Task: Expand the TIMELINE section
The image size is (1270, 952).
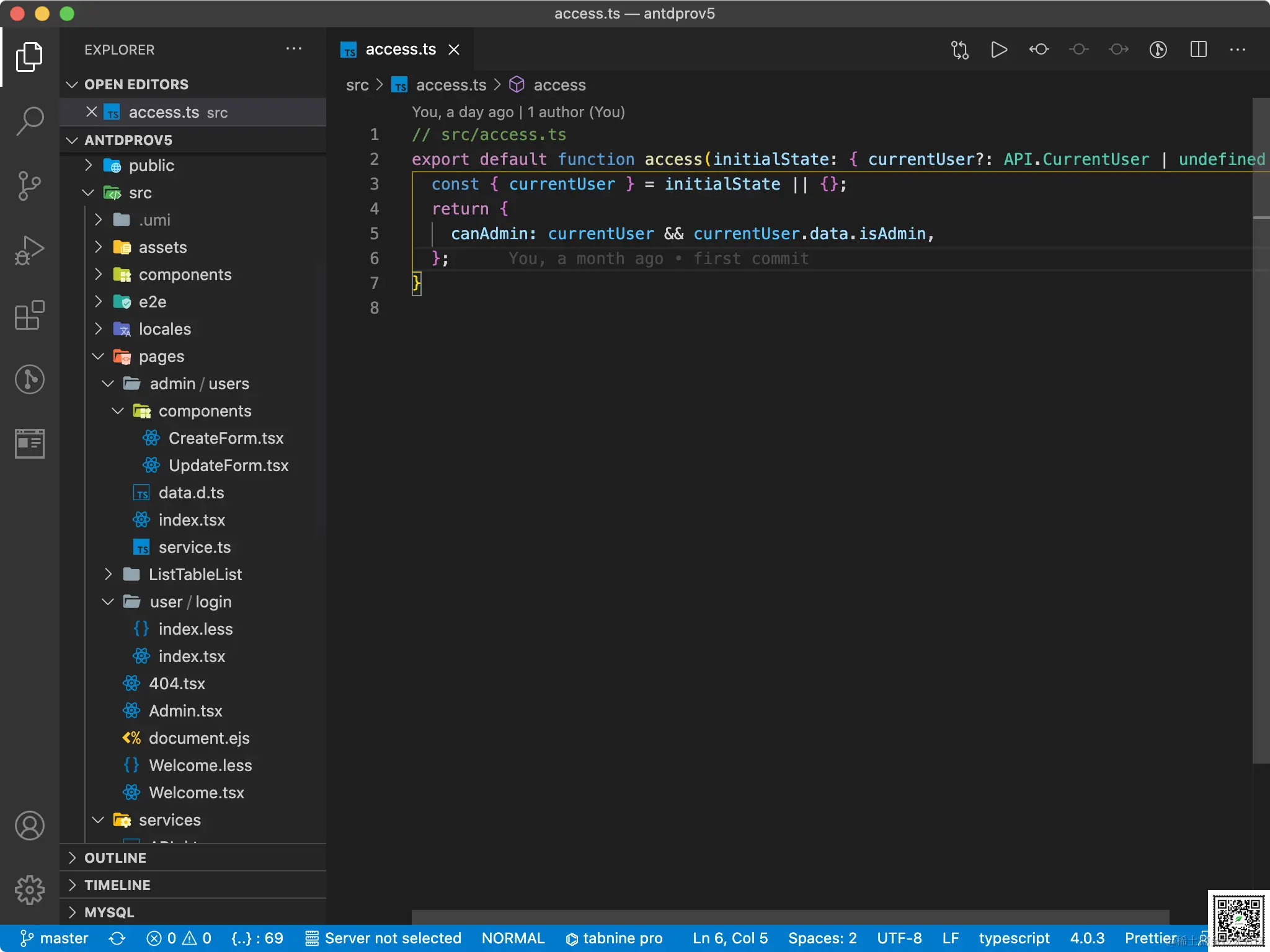Action: (x=117, y=885)
